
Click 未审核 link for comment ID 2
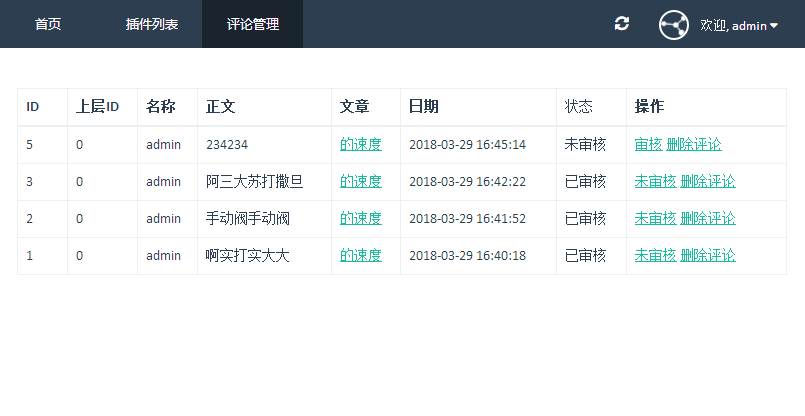tap(655, 218)
